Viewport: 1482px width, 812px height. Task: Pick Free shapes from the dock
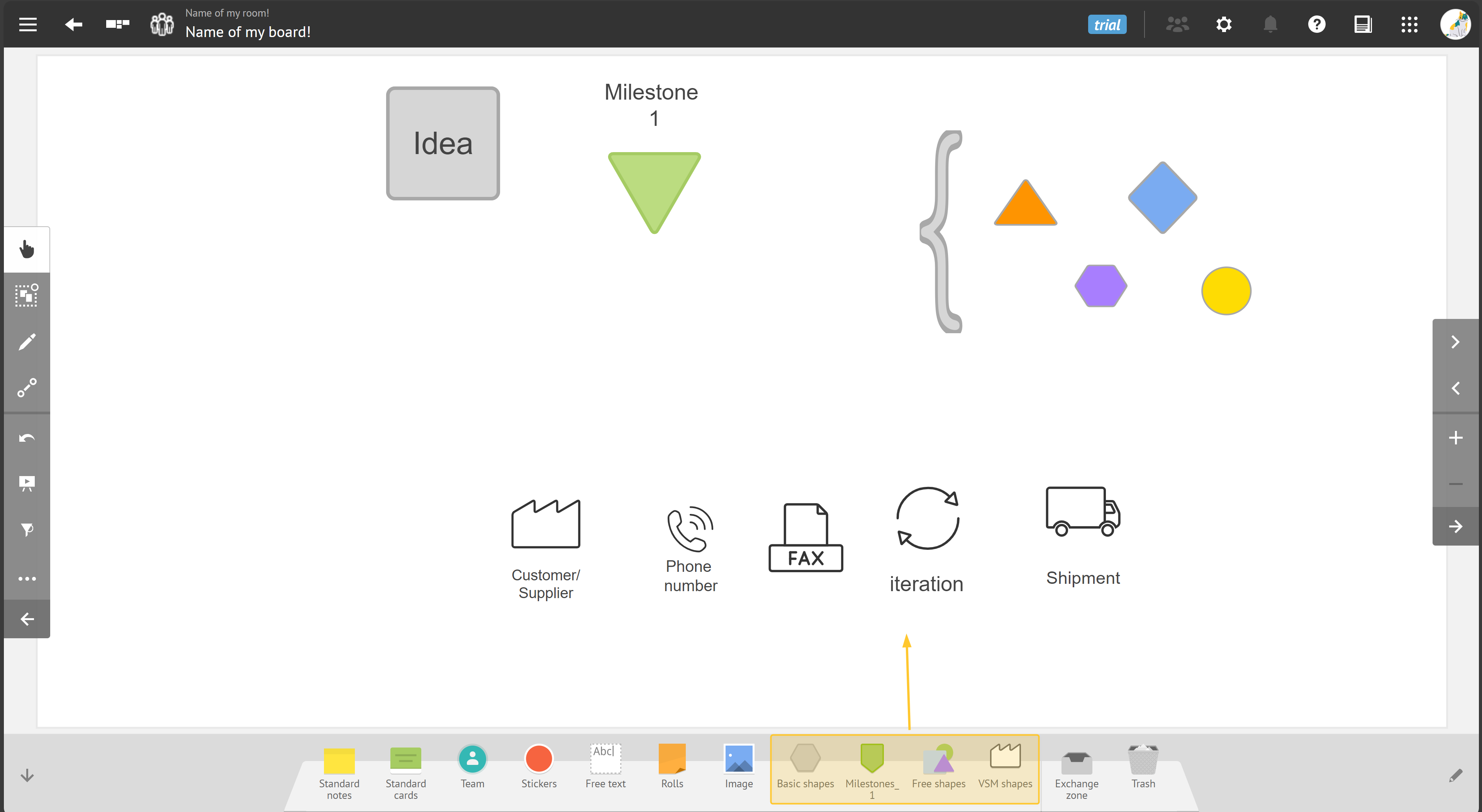[938, 766]
